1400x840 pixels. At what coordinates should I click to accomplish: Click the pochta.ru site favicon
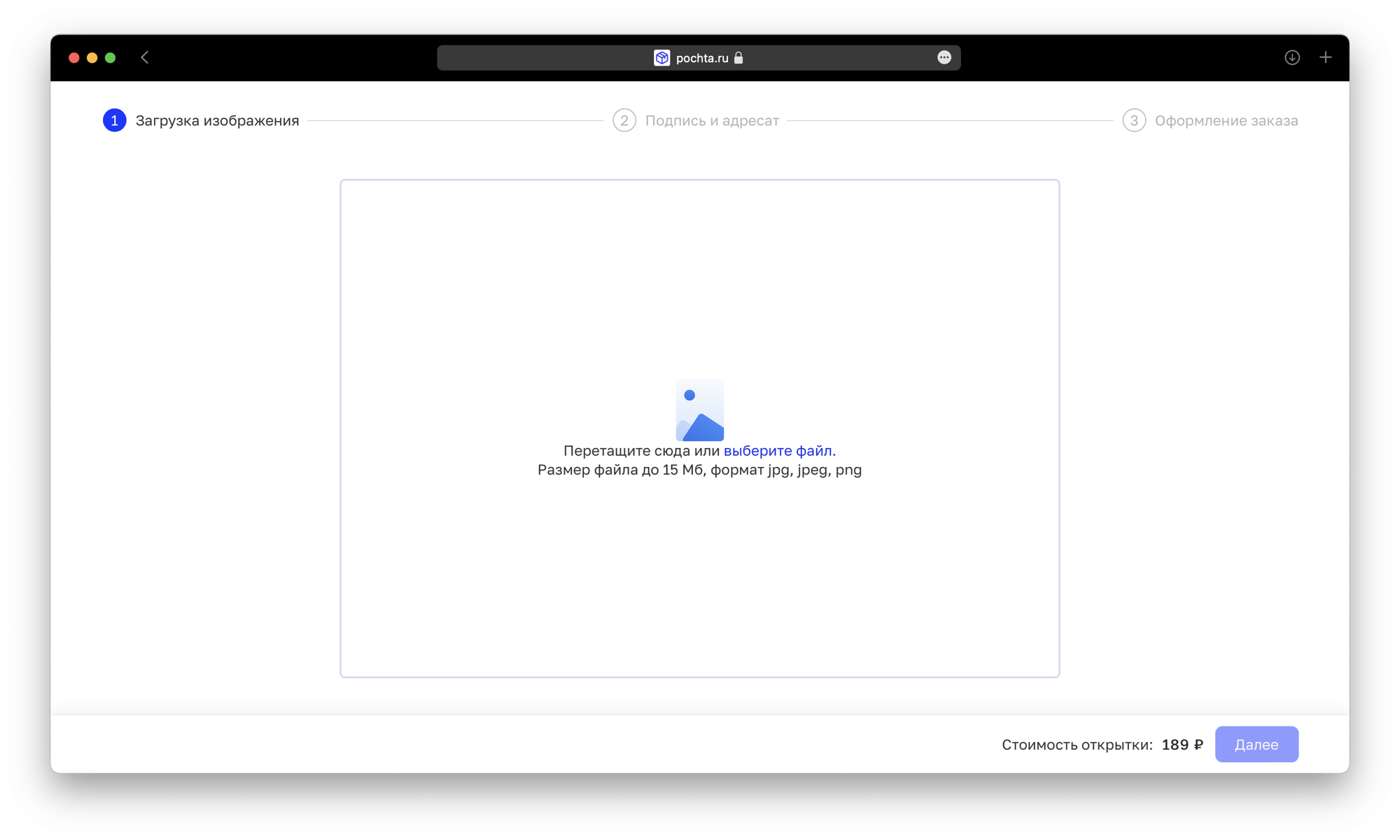[x=661, y=57]
